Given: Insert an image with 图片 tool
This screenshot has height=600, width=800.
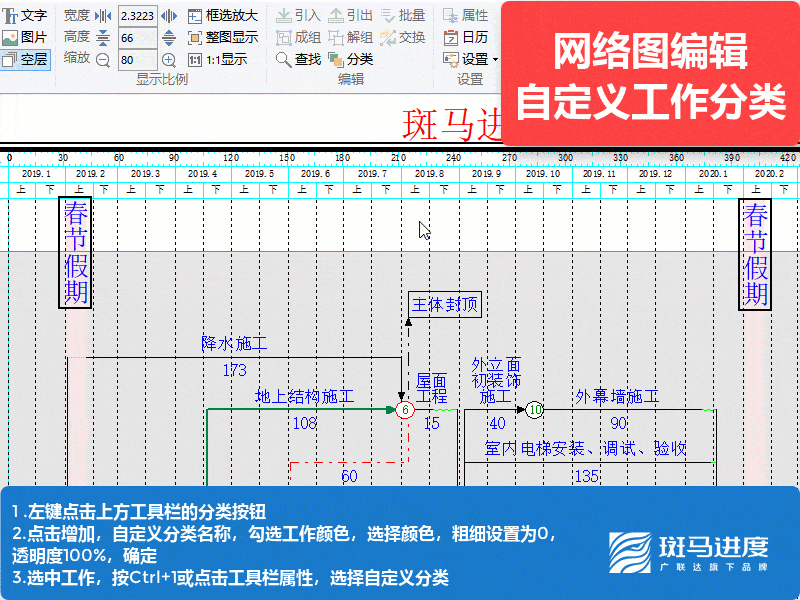Looking at the screenshot, I should [x=25, y=37].
